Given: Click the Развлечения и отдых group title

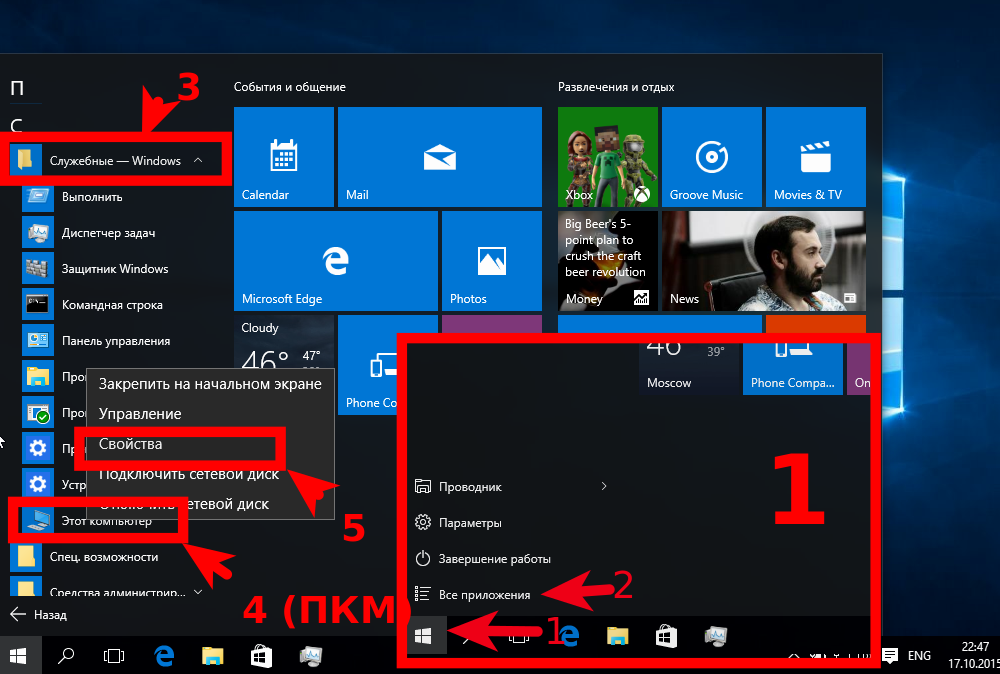Looking at the screenshot, I should coord(616,87).
